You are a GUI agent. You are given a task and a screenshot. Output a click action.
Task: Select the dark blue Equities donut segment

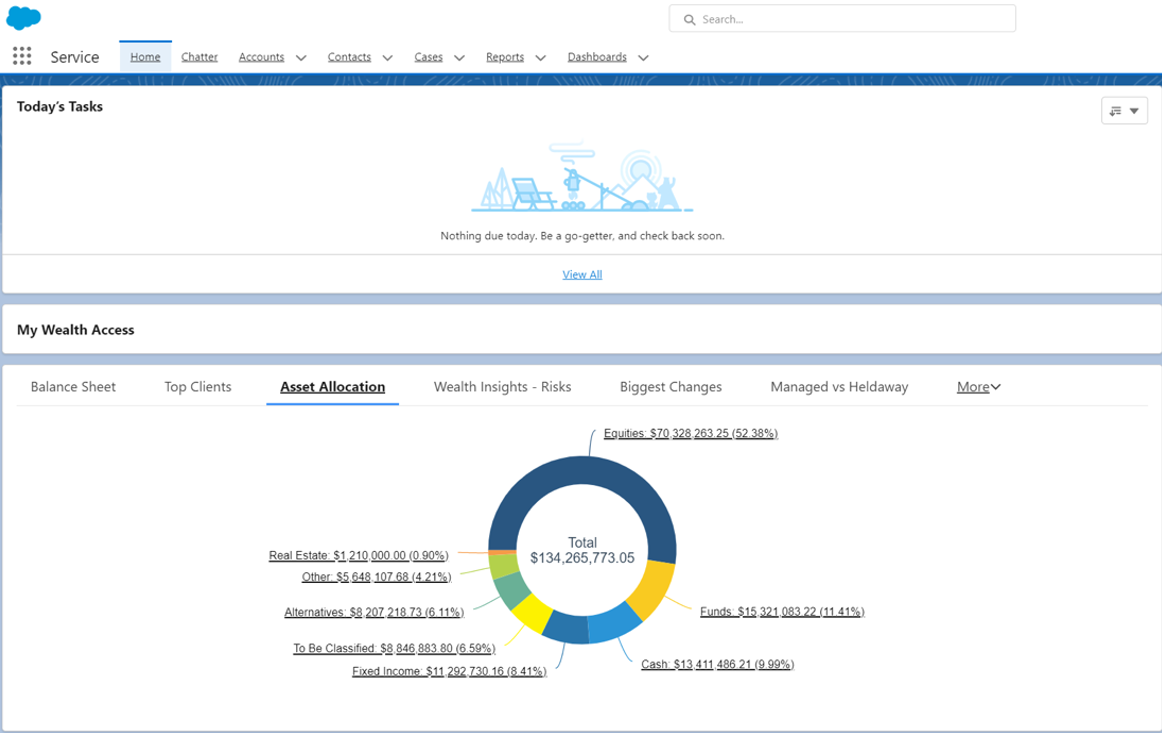(582, 470)
